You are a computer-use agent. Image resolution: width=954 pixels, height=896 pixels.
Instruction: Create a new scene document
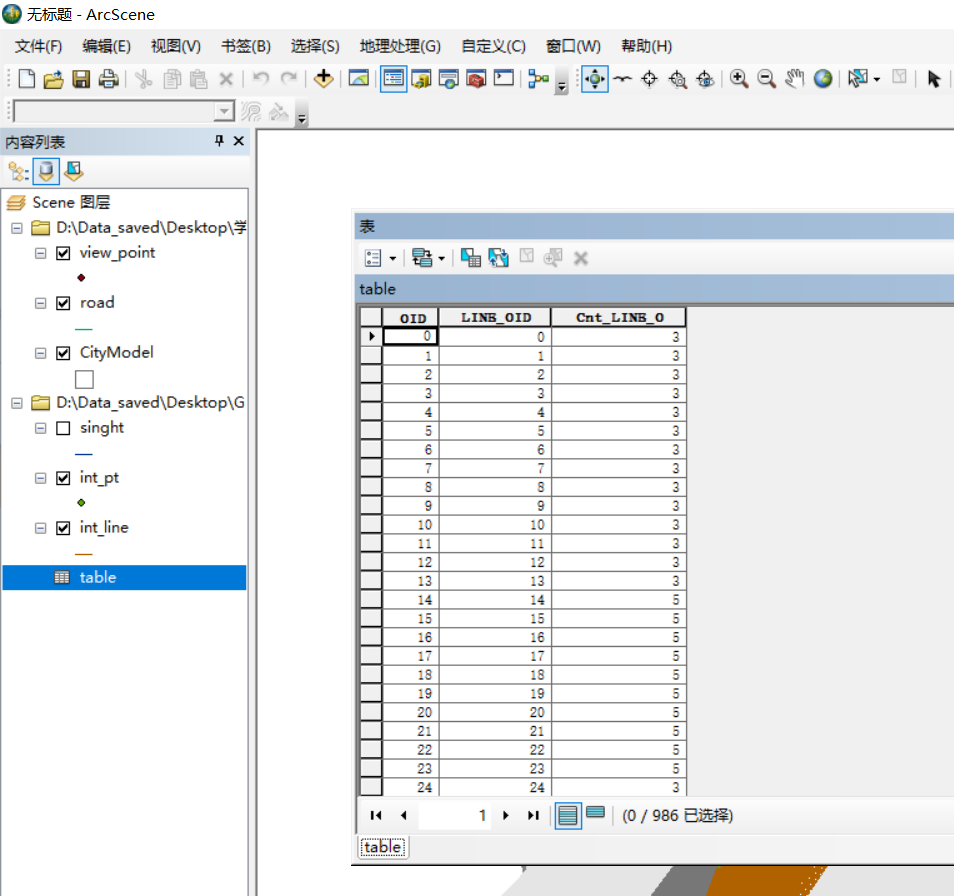[27, 79]
